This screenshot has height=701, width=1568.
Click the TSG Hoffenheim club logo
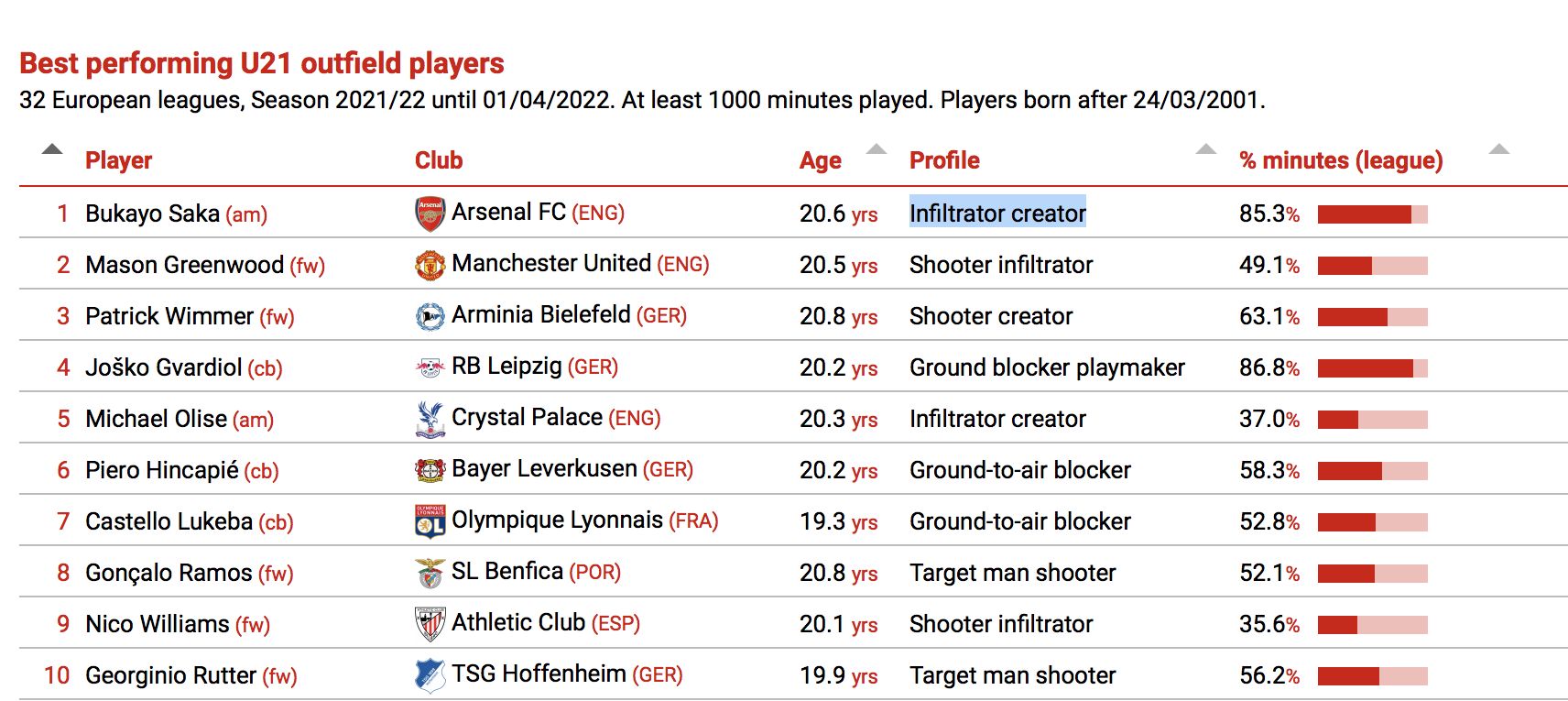tap(430, 675)
